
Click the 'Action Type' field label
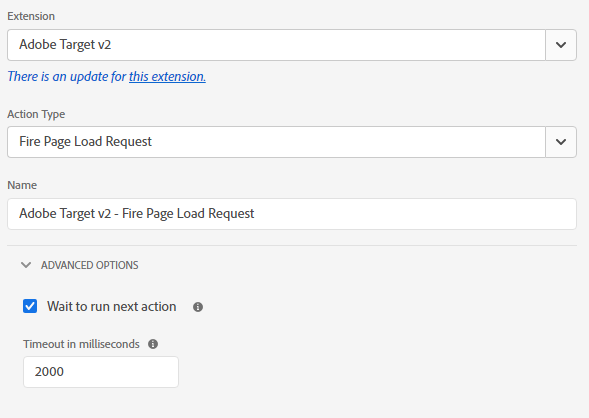tap(36, 114)
